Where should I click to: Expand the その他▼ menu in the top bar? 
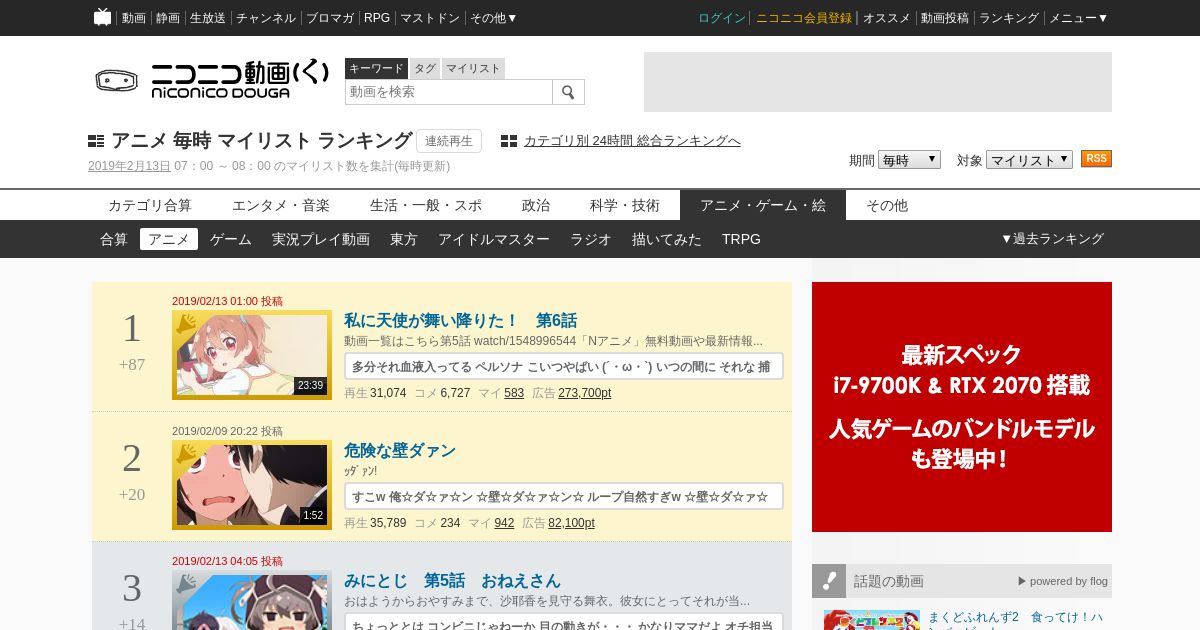pos(494,18)
